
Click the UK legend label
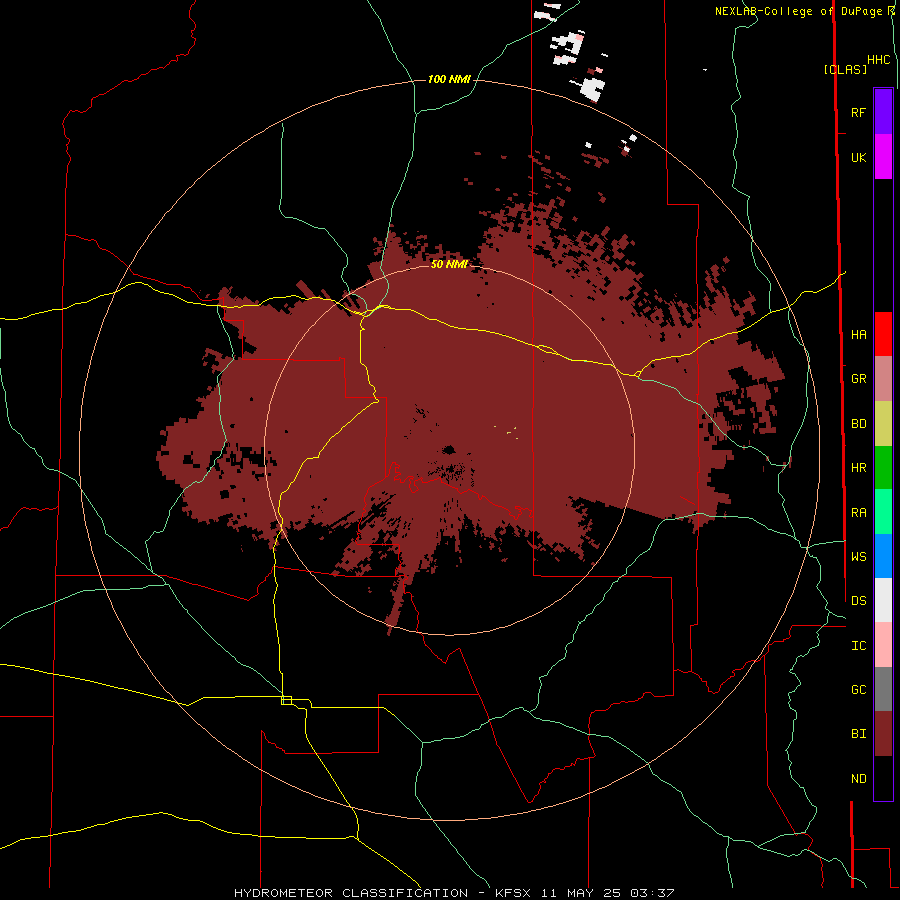pyautogui.click(x=858, y=157)
